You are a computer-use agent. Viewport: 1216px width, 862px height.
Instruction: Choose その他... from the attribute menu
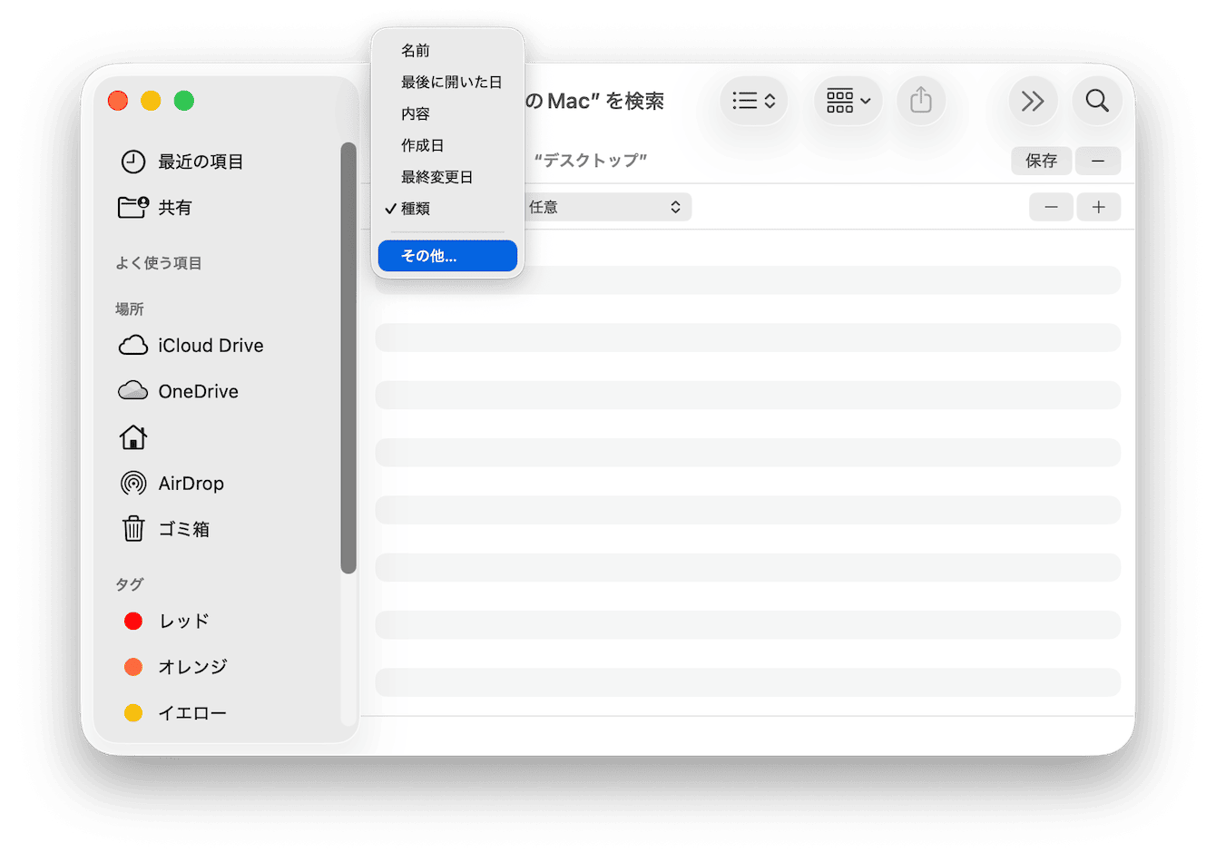coord(447,256)
